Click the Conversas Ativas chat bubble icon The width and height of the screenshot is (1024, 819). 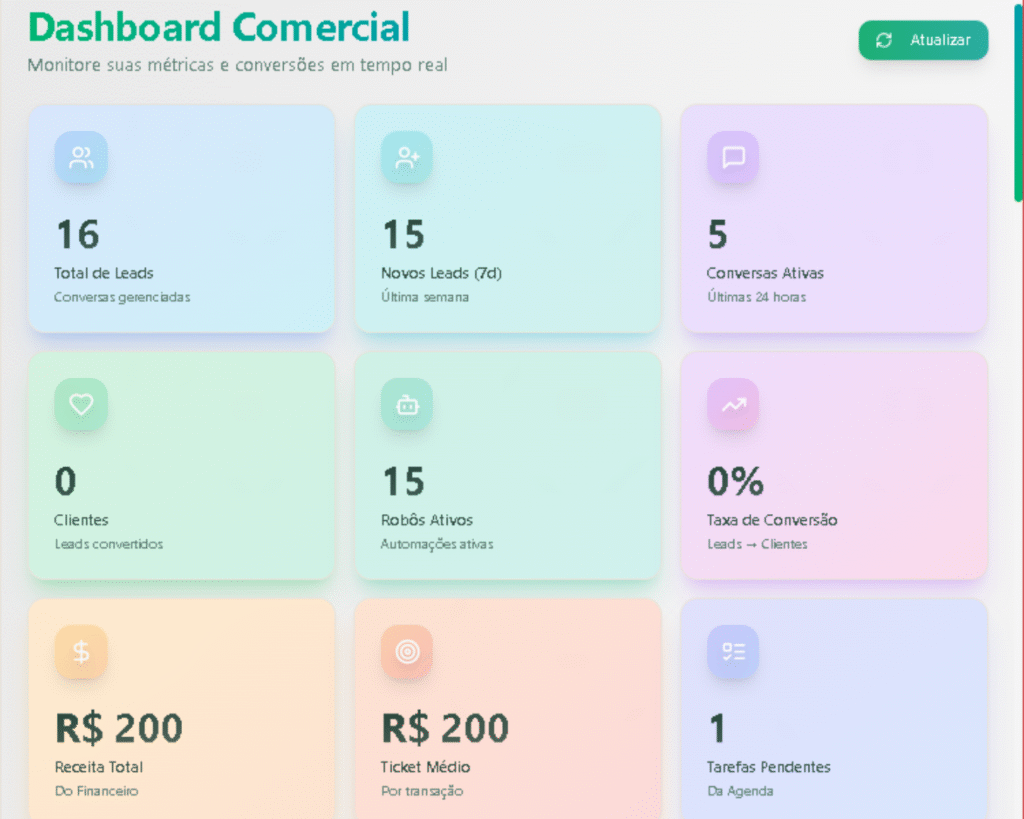(733, 157)
